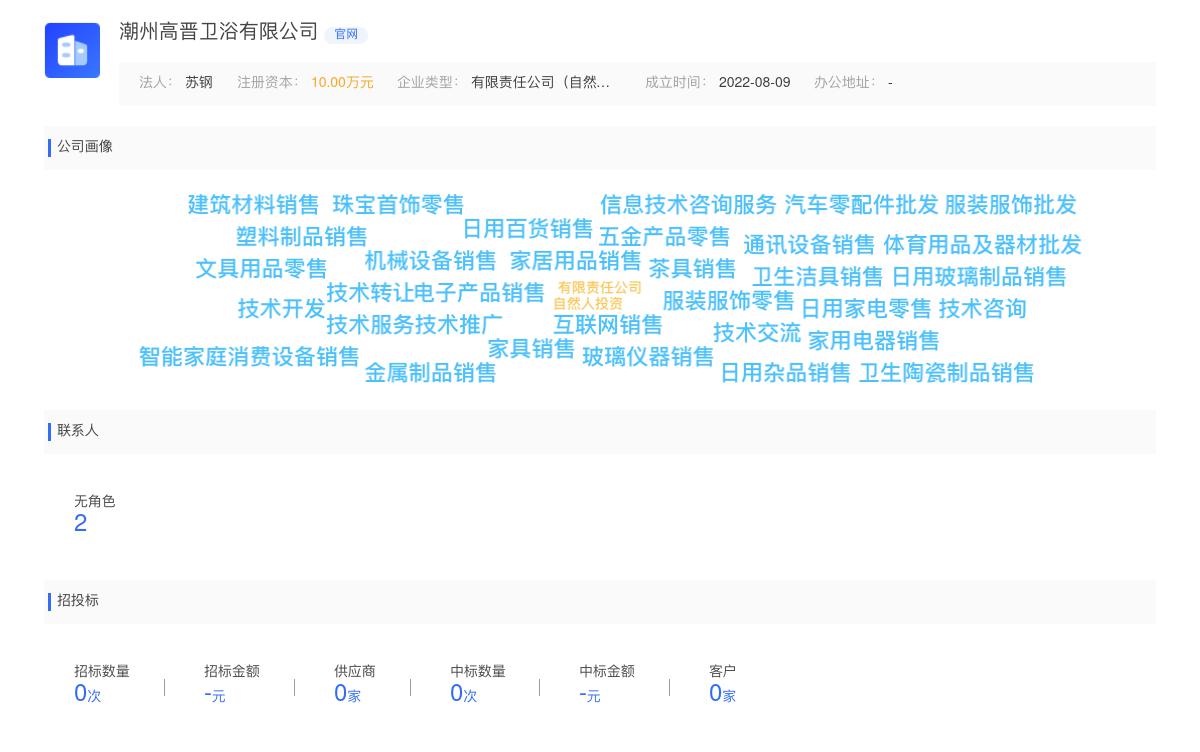The width and height of the screenshot is (1200, 752).
Task: Select word cloud tag 信息技术咨询服务
Action: (x=688, y=205)
